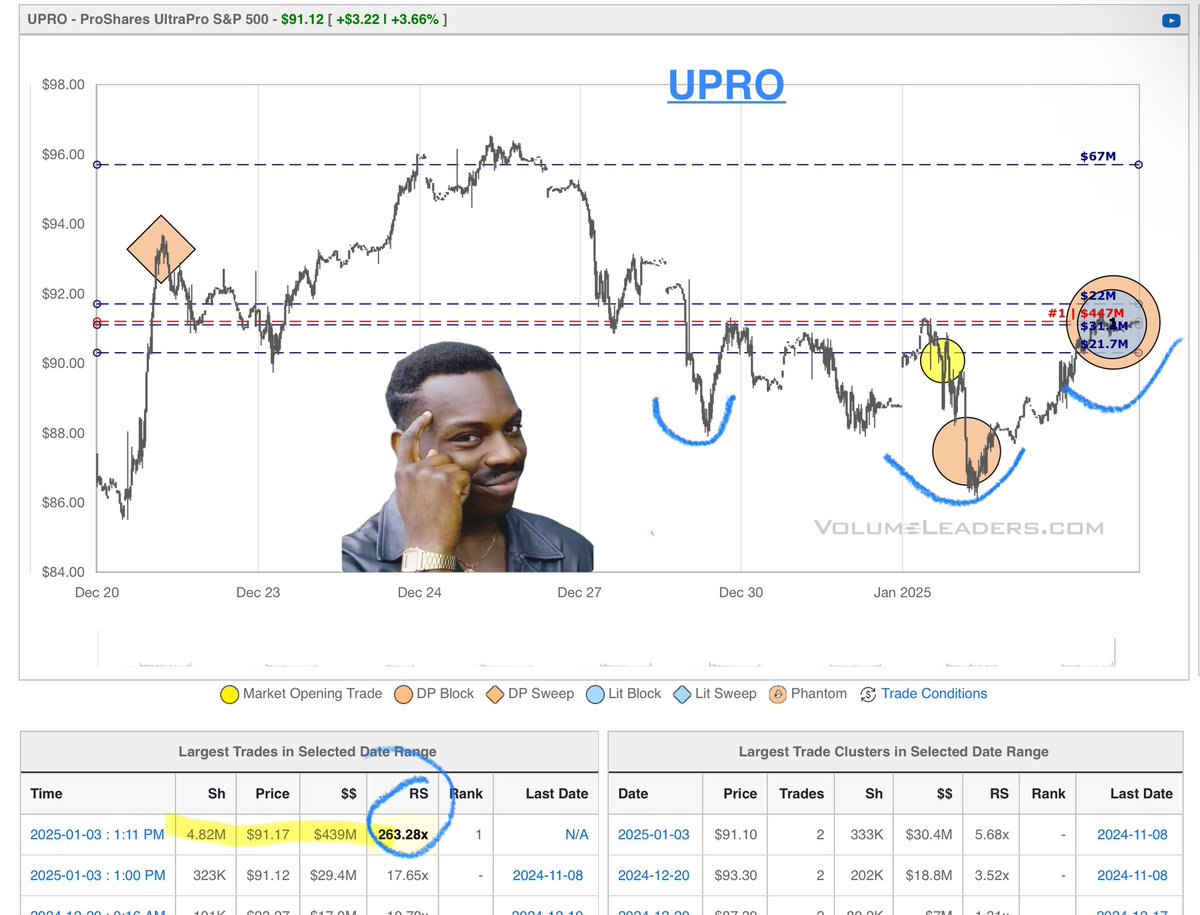Sort Largest Trades by Rank column
The image size is (1200, 915).
click(466, 793)
